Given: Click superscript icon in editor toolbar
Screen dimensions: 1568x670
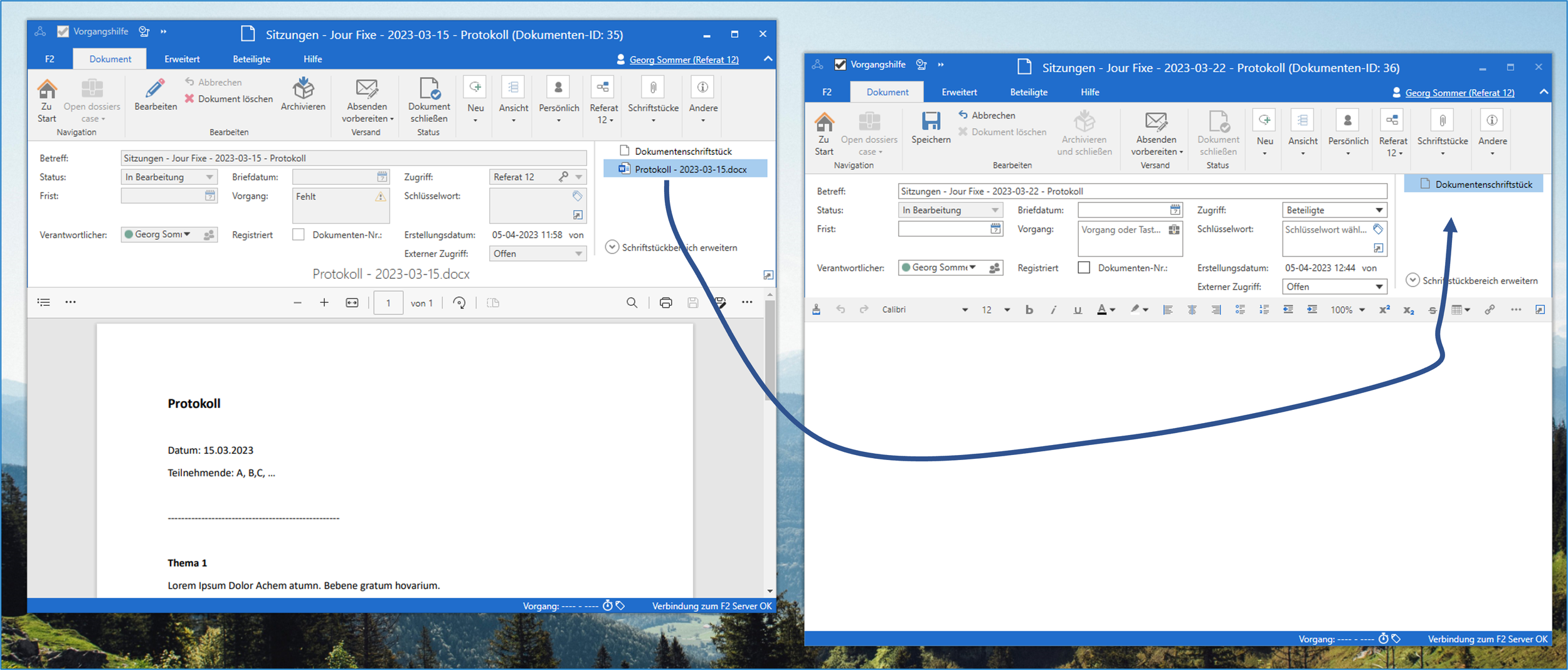Looking at the screenshot, I should (1384, 310).
